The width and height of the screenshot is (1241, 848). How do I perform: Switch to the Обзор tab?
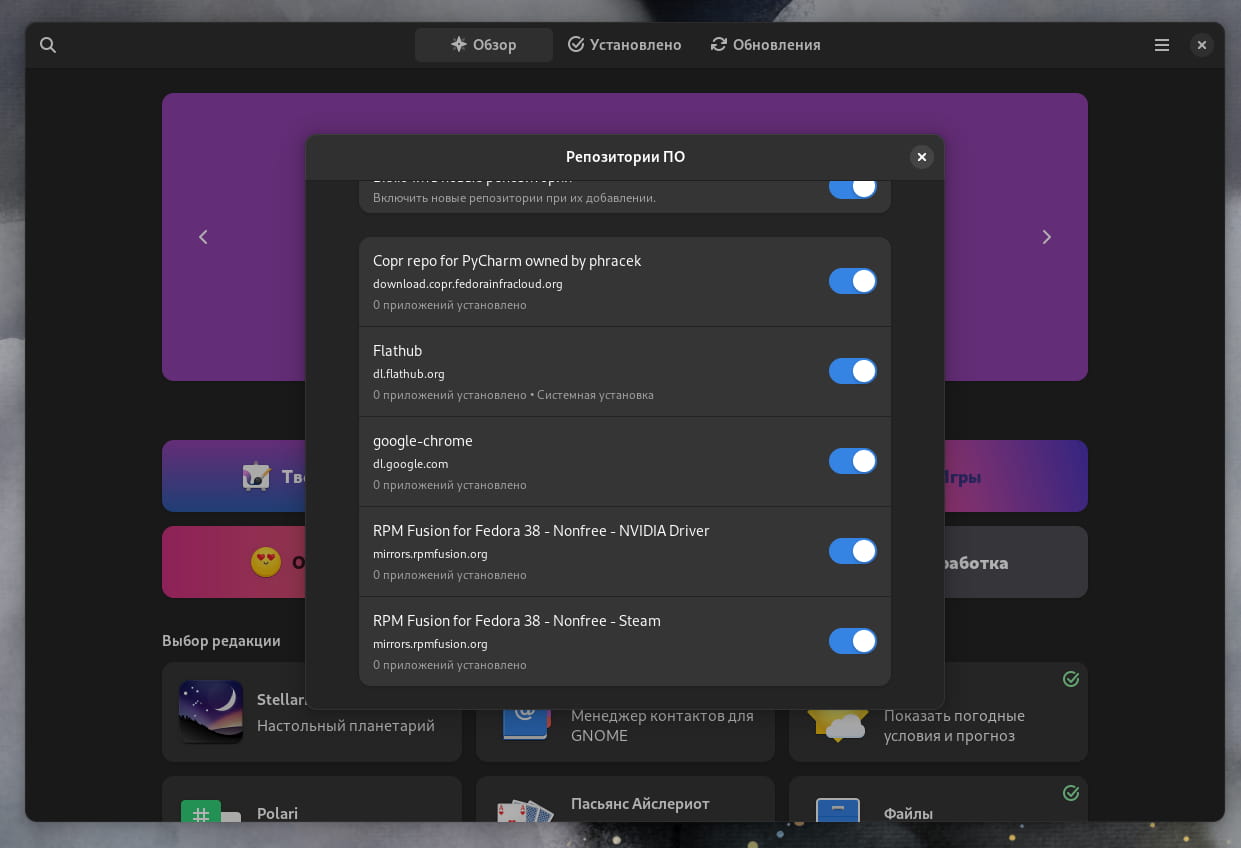pyautogui.click(x=484, y=45)
